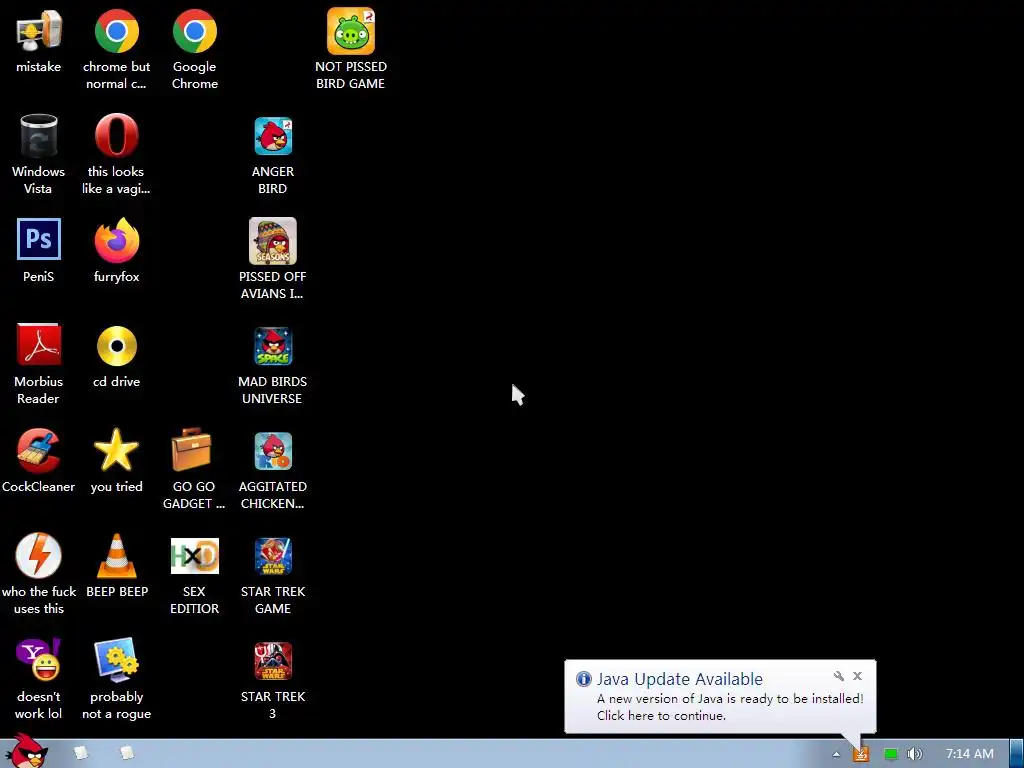This screenshot has height=768, width=1024.
Task: Click the first pinned taskbar note icon
Action: pos(81,753)
